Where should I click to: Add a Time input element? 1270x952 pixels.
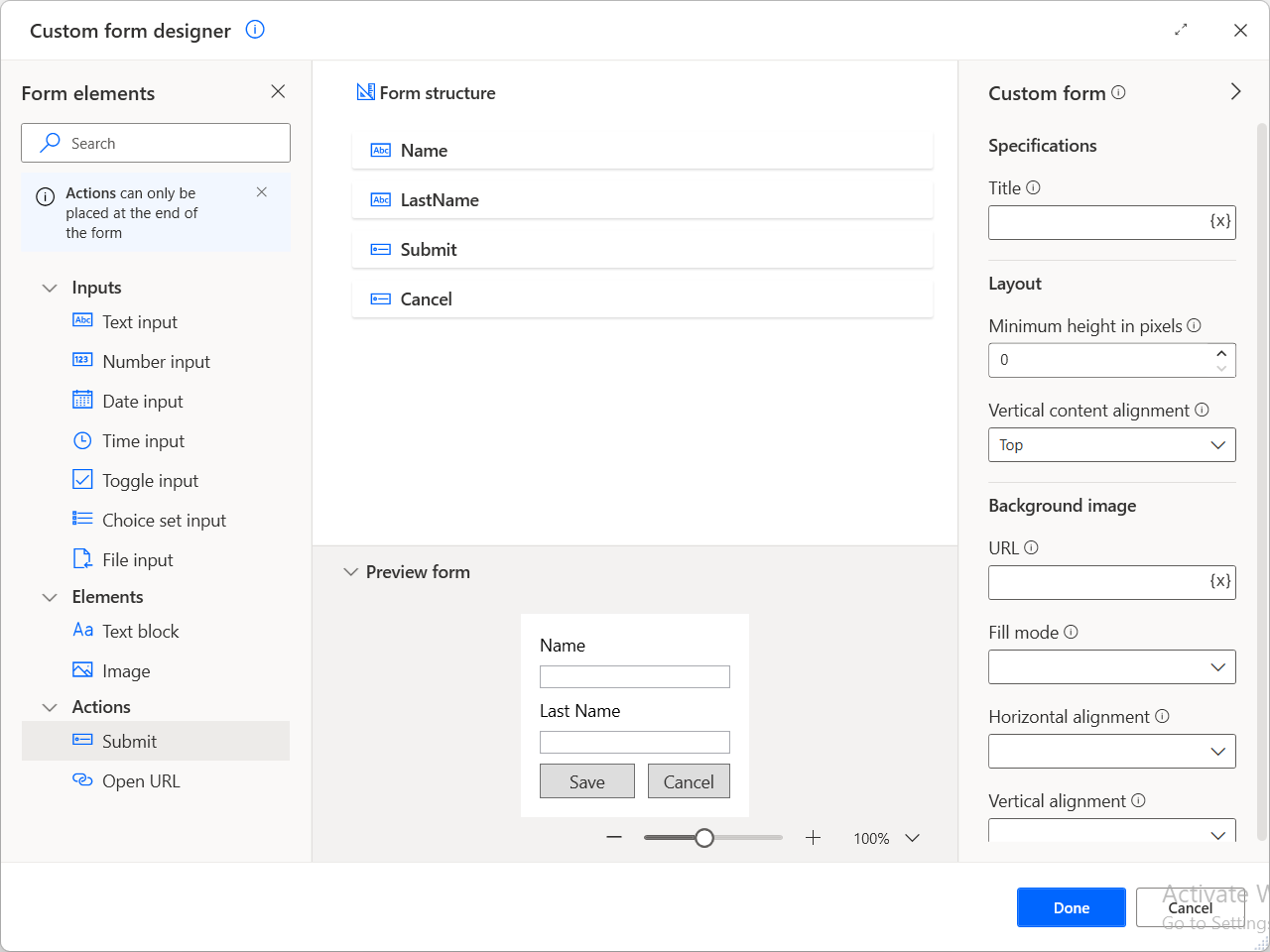pos(143,440)
